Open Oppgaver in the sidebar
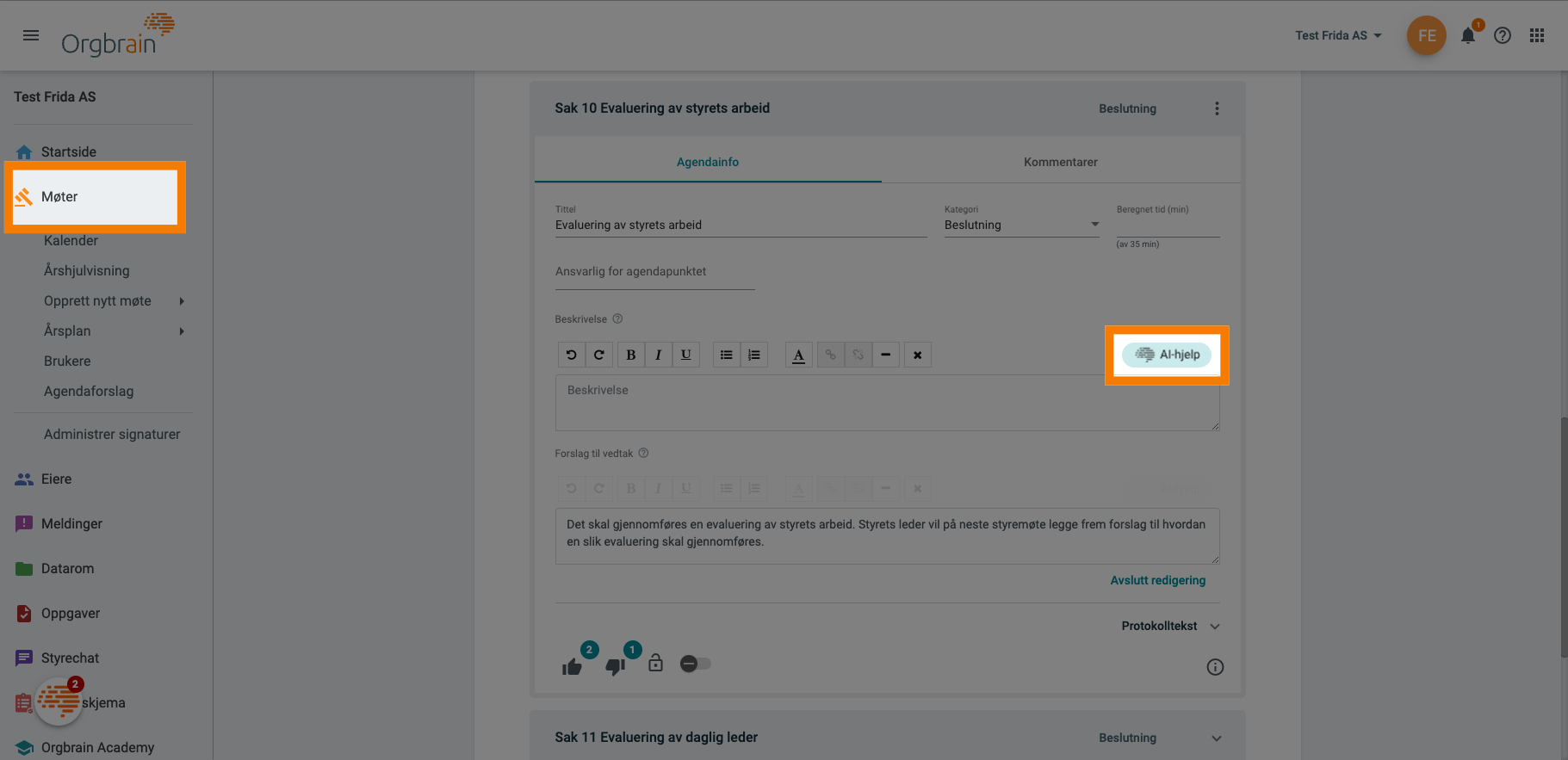Screen dimensions: 1568x760 coord(71,613)
